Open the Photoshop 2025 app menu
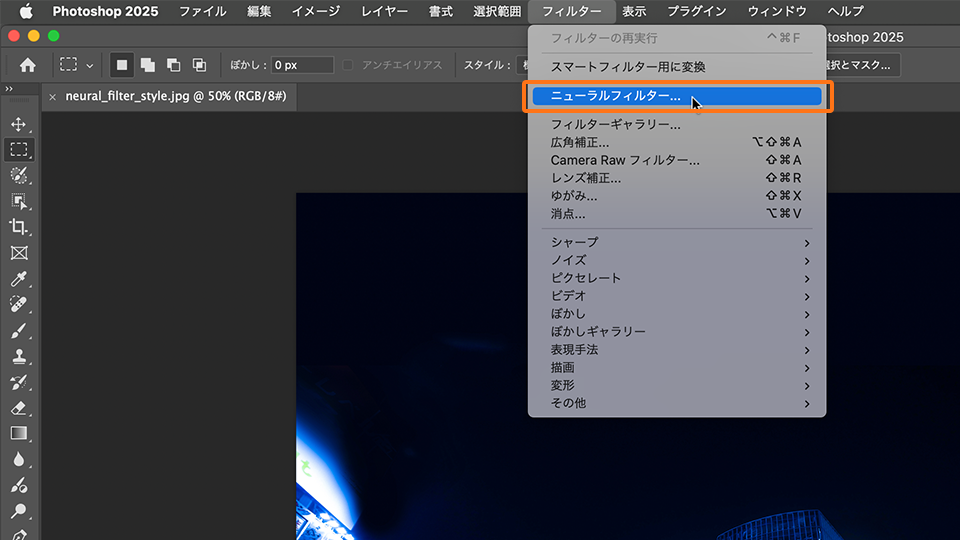Image resolution: width=960 pixels, height=540 pixels. tap(105, 11)
